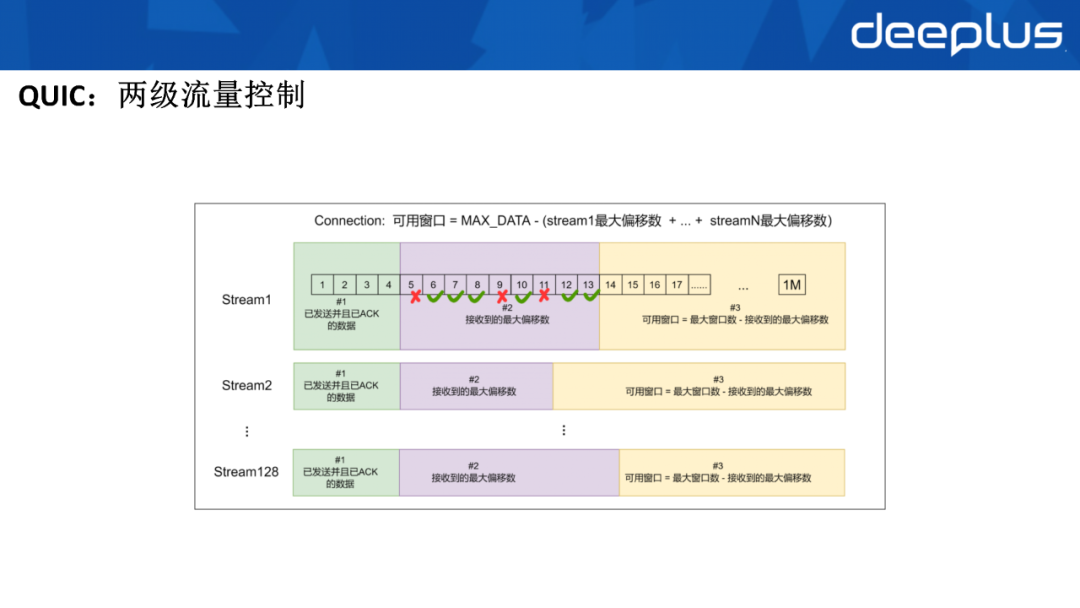Click the green check under packet 6
1080x608 pixels.
[x=435, y=297]
